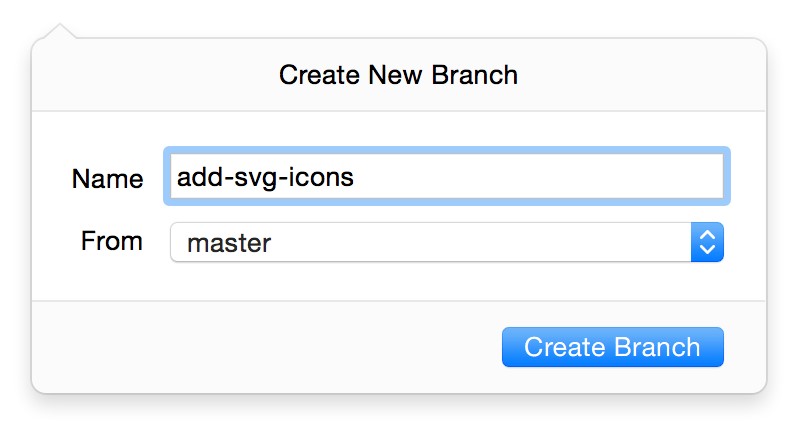800x440 pixels.
Task: Click the blue up-down arrows on From selector
Action: (x=706, y=242)
